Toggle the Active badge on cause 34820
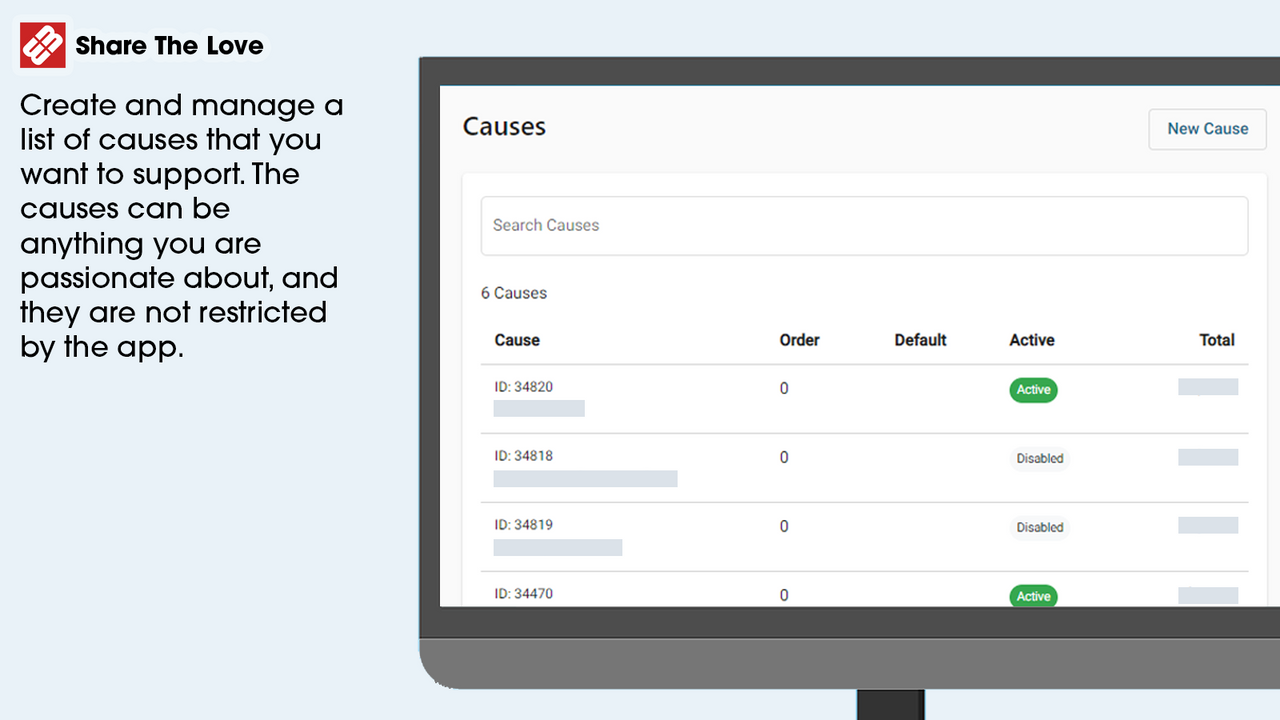 pos(1032,389)
